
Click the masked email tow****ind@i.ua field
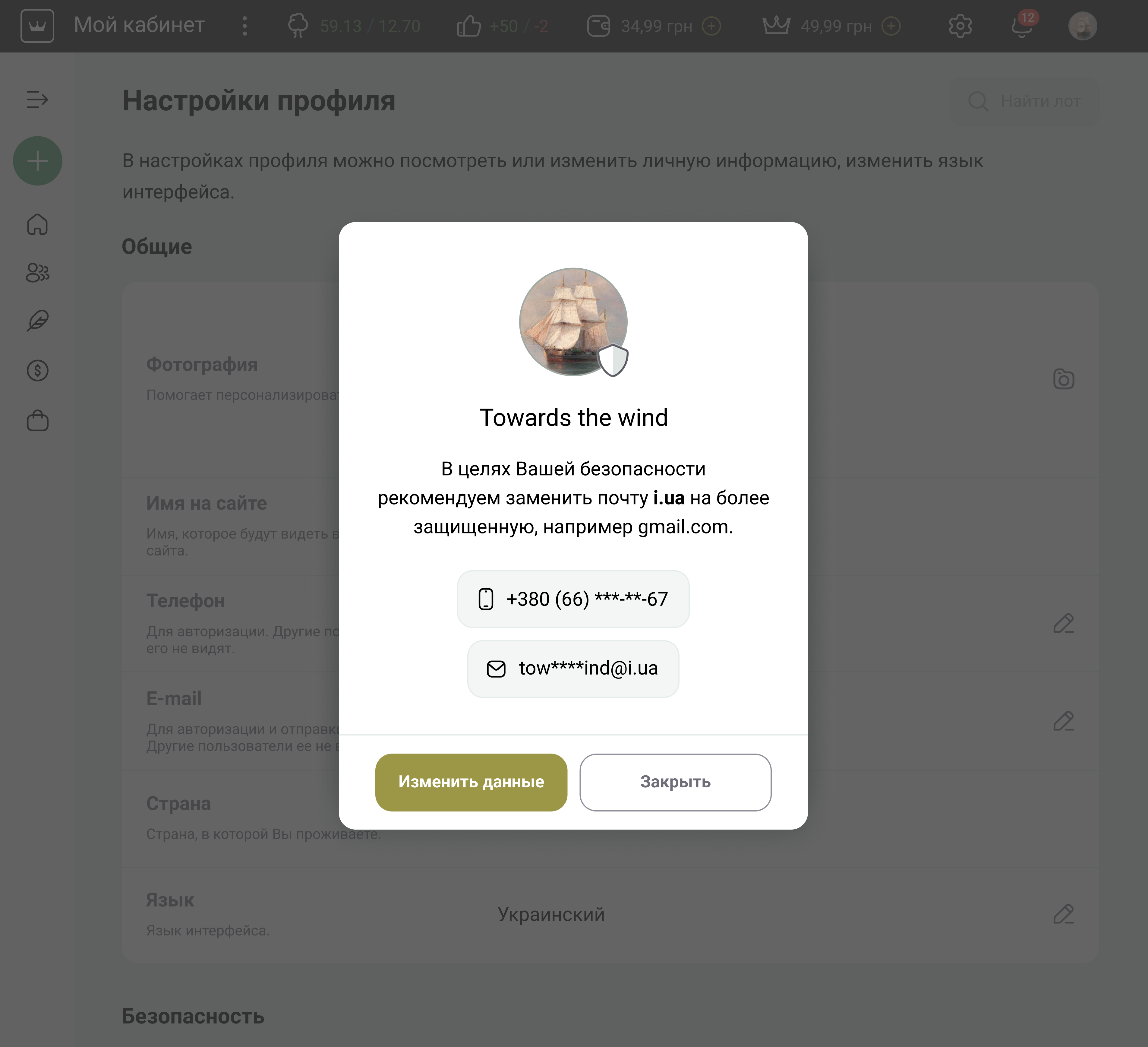click(573, 669)
